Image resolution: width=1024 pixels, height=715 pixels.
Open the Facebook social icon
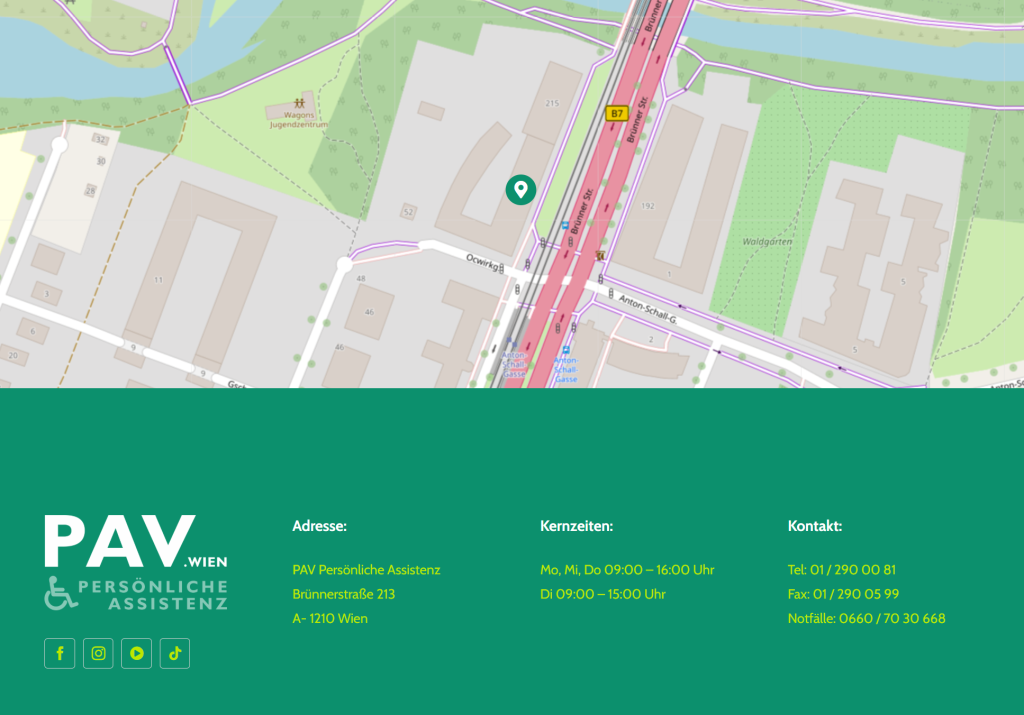(60, 653)
